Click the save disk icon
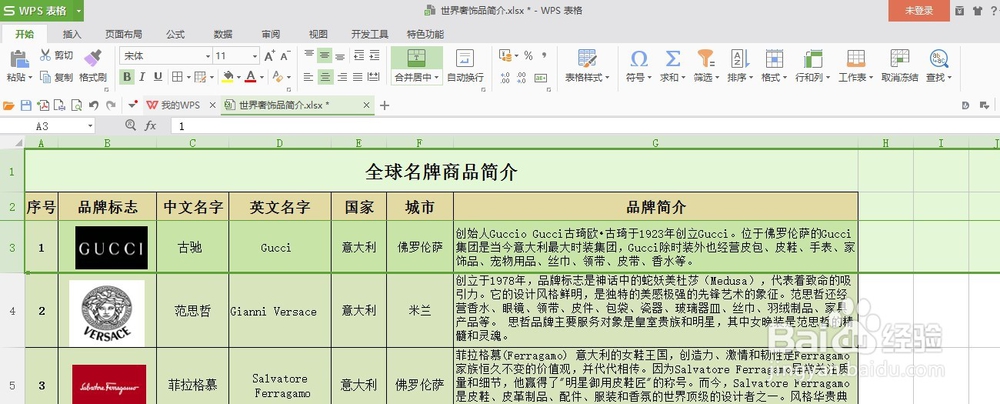 pos(26,105)
